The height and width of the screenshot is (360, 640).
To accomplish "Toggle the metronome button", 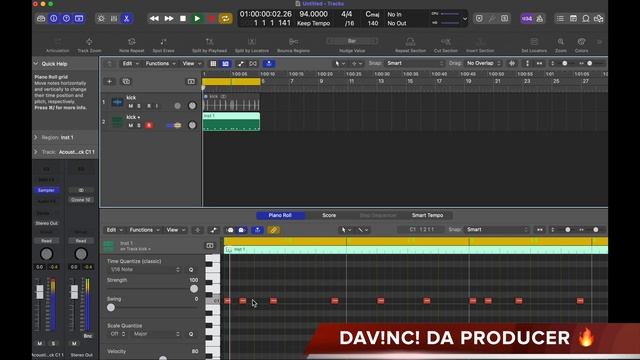I will (x=540, y=18).
